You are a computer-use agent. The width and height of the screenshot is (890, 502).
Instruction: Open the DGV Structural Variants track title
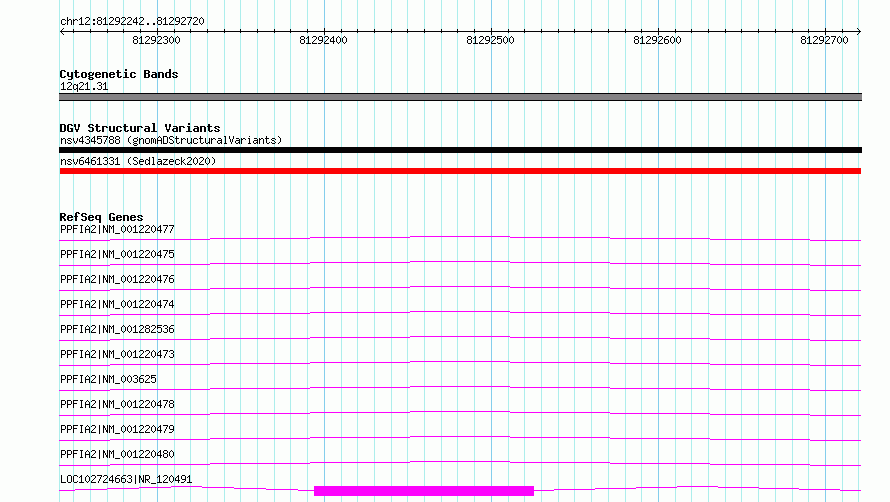[x=140, y=128]
